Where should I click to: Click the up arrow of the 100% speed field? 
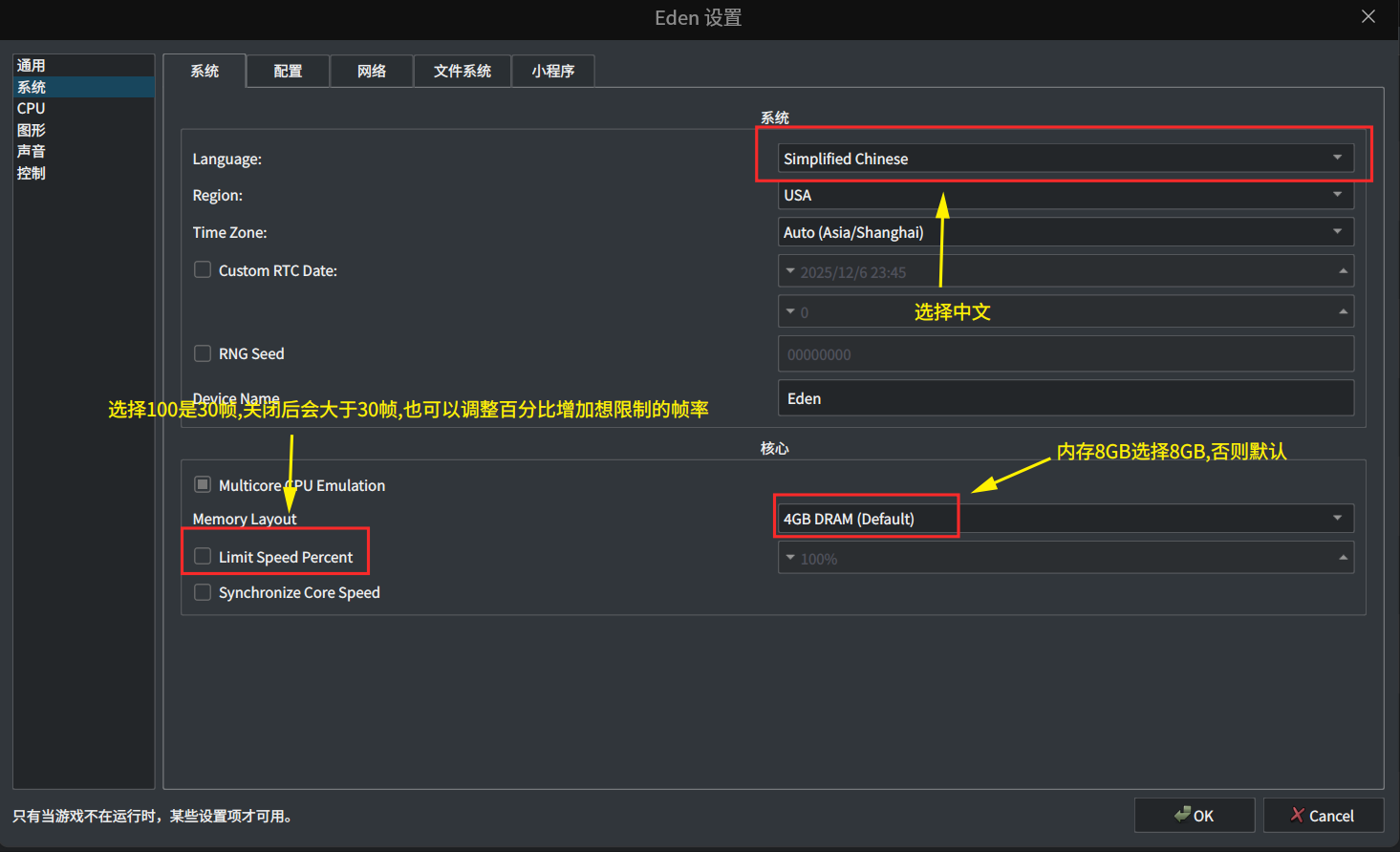[1344, 558]
